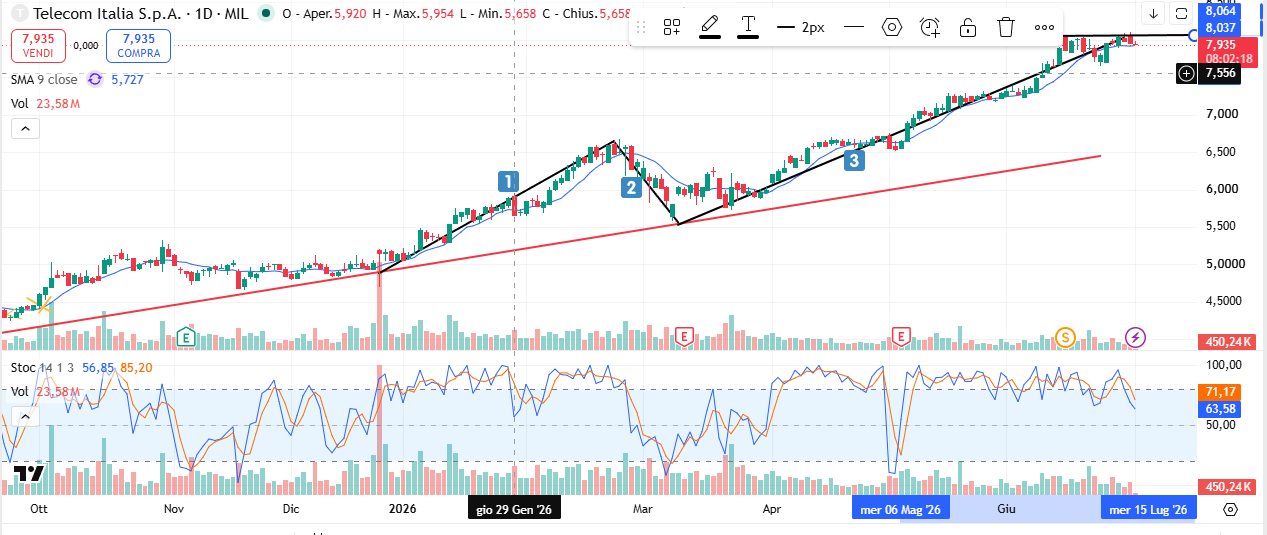Viewport: 1267px width, 535px height.
Task: Click the gio 29 Gen '26 date label
Action: 515,509
